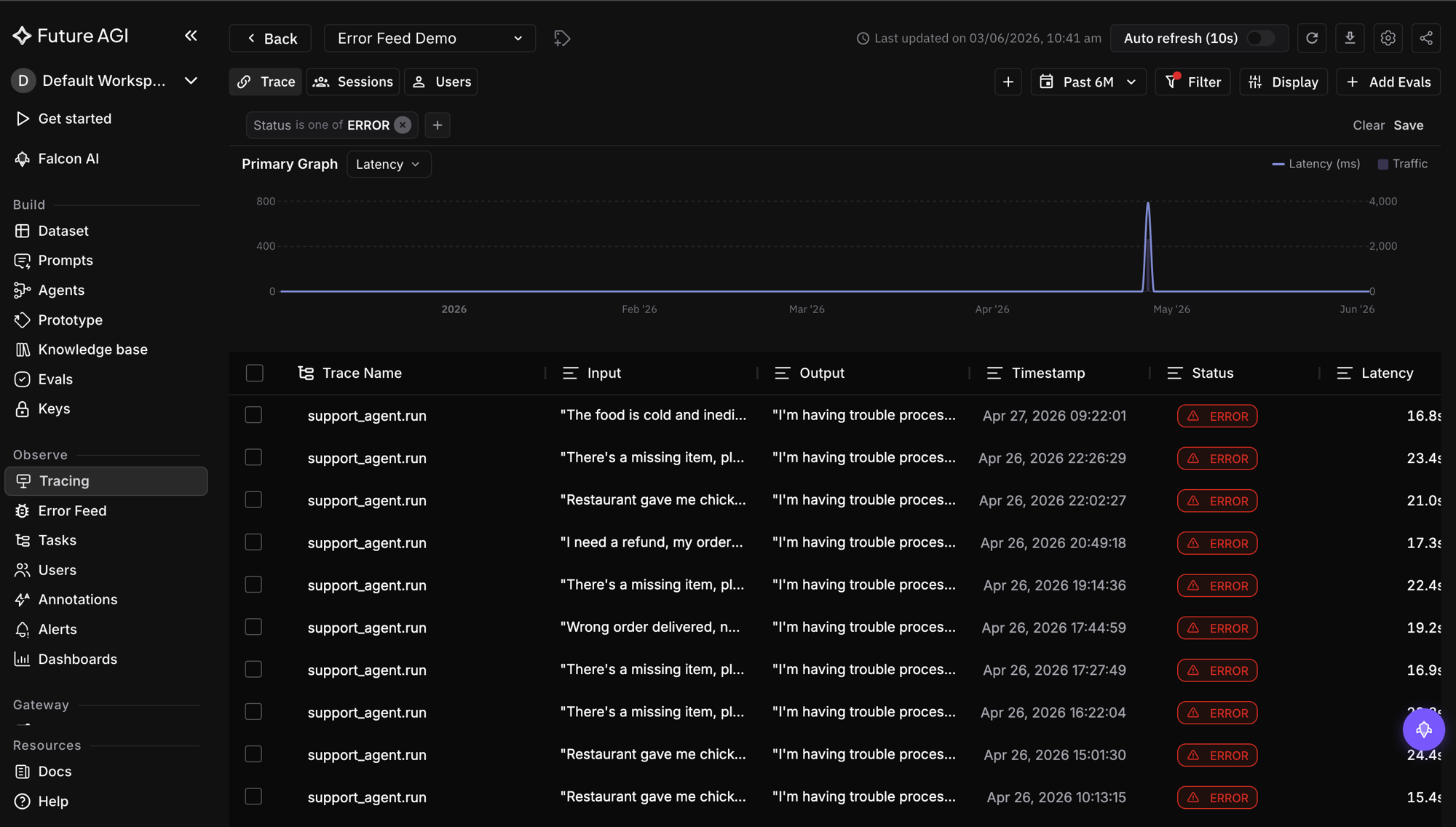Open Display options
Screen dimensions: 1456x827
[x=1283, y=82]
